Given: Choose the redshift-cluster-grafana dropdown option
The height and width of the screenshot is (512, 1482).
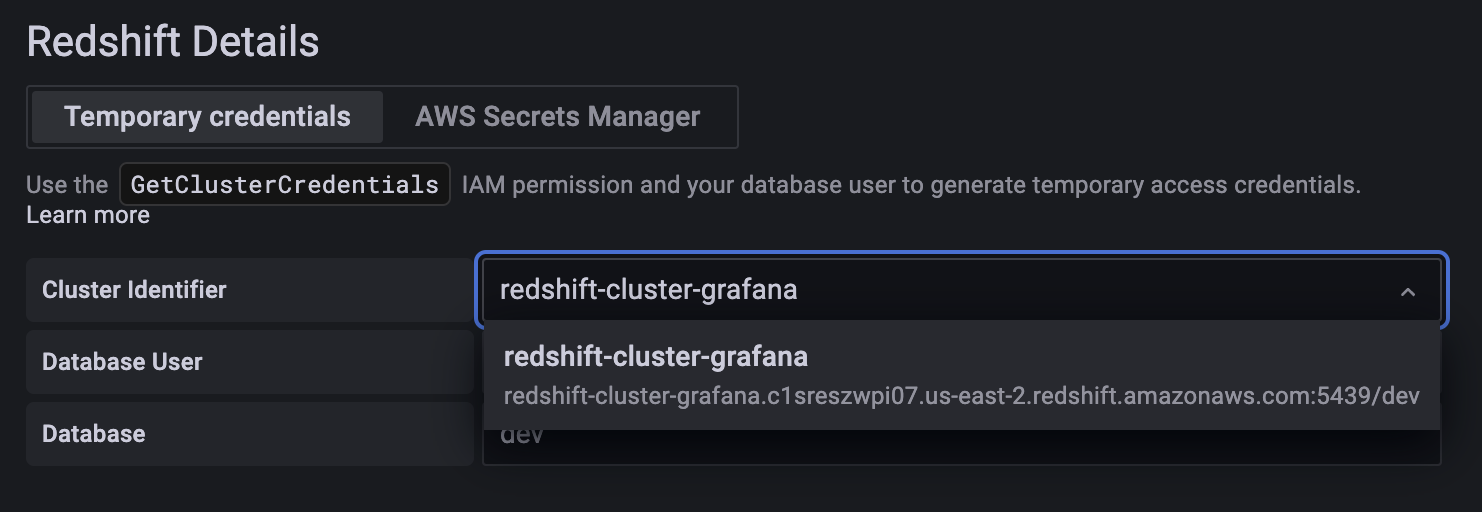Looking at the screenshot, I should [x=961, y=376].
